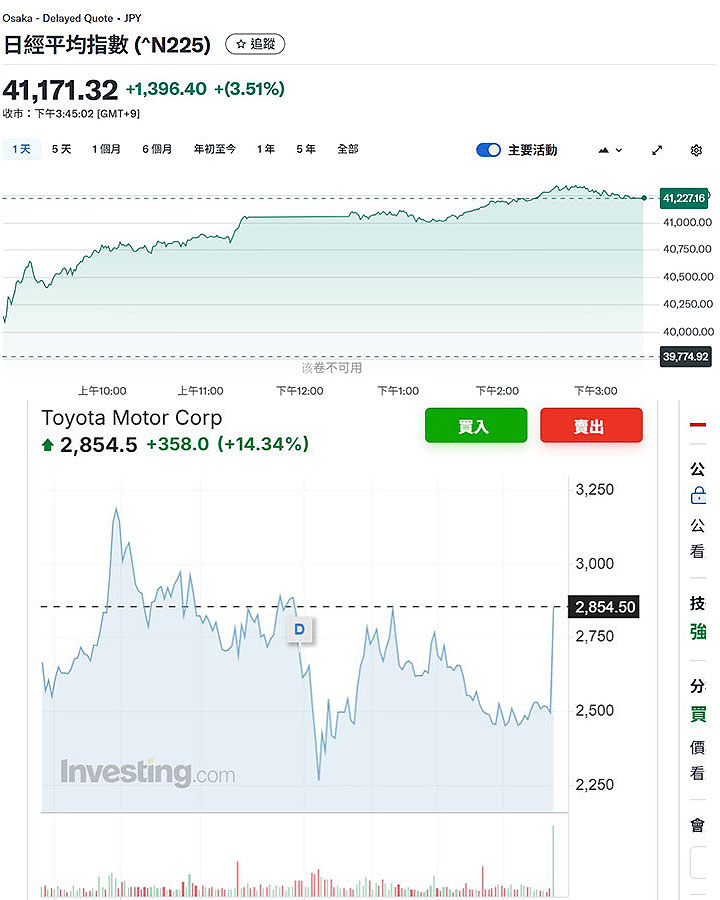Switch chart range to 年初至今
Viewport: 720px width, 900px height.
click(x=214, y=149)
